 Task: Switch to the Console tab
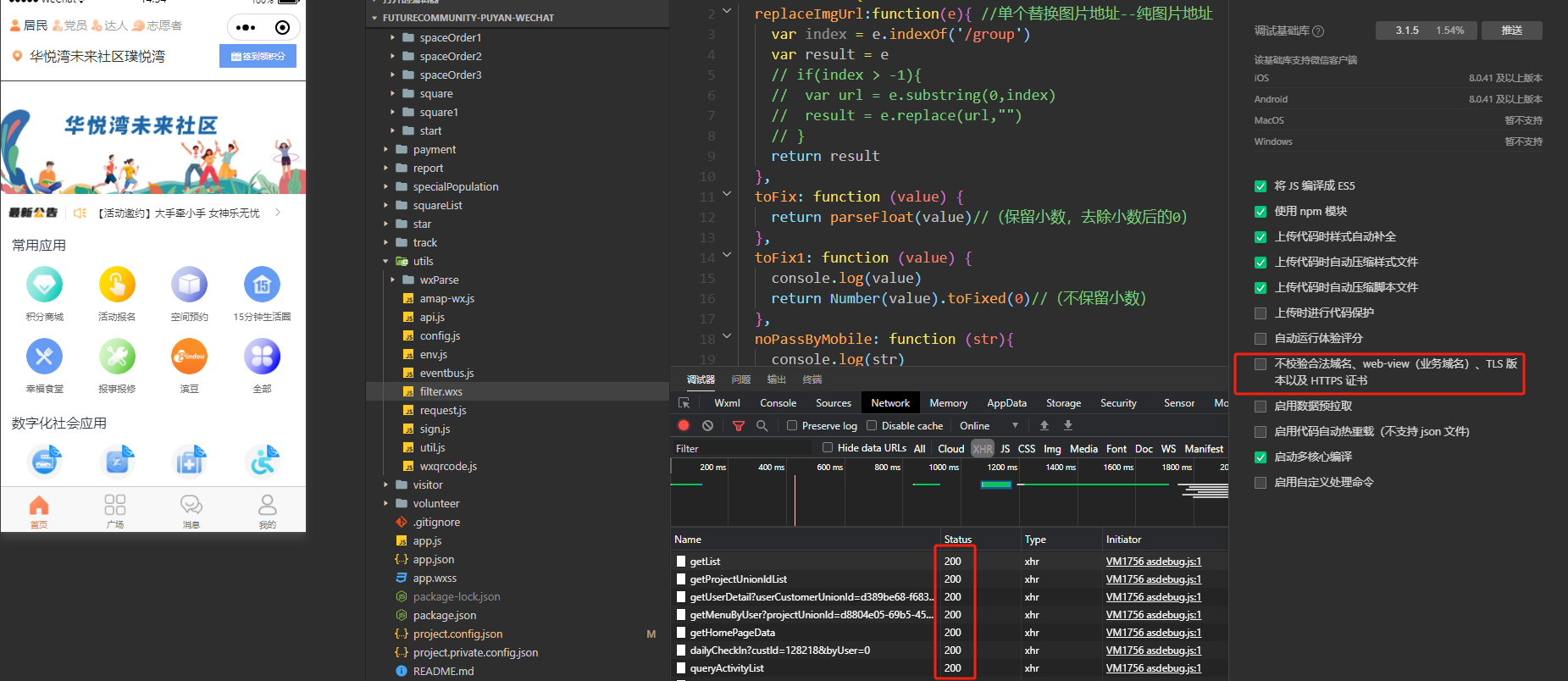coord(778,403)
